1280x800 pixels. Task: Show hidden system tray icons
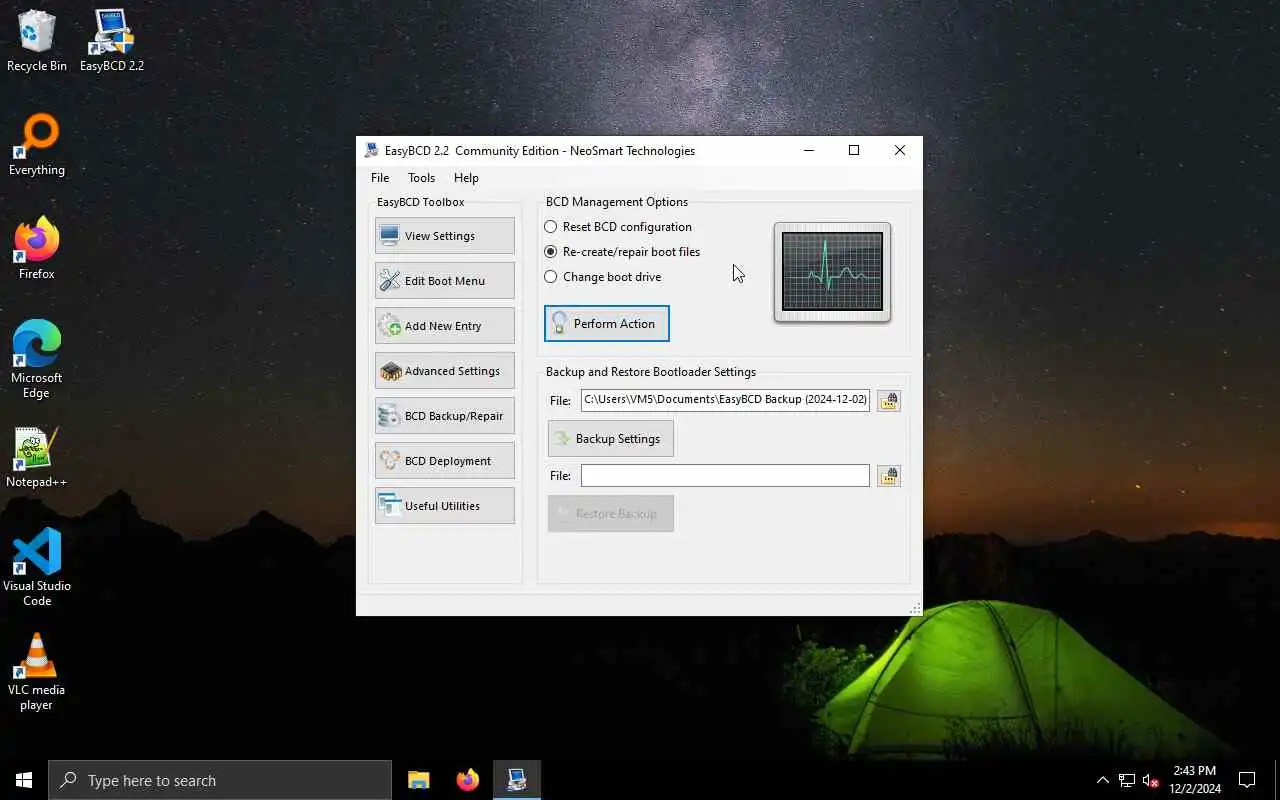pyautogui.click(x=1102, y=780)
